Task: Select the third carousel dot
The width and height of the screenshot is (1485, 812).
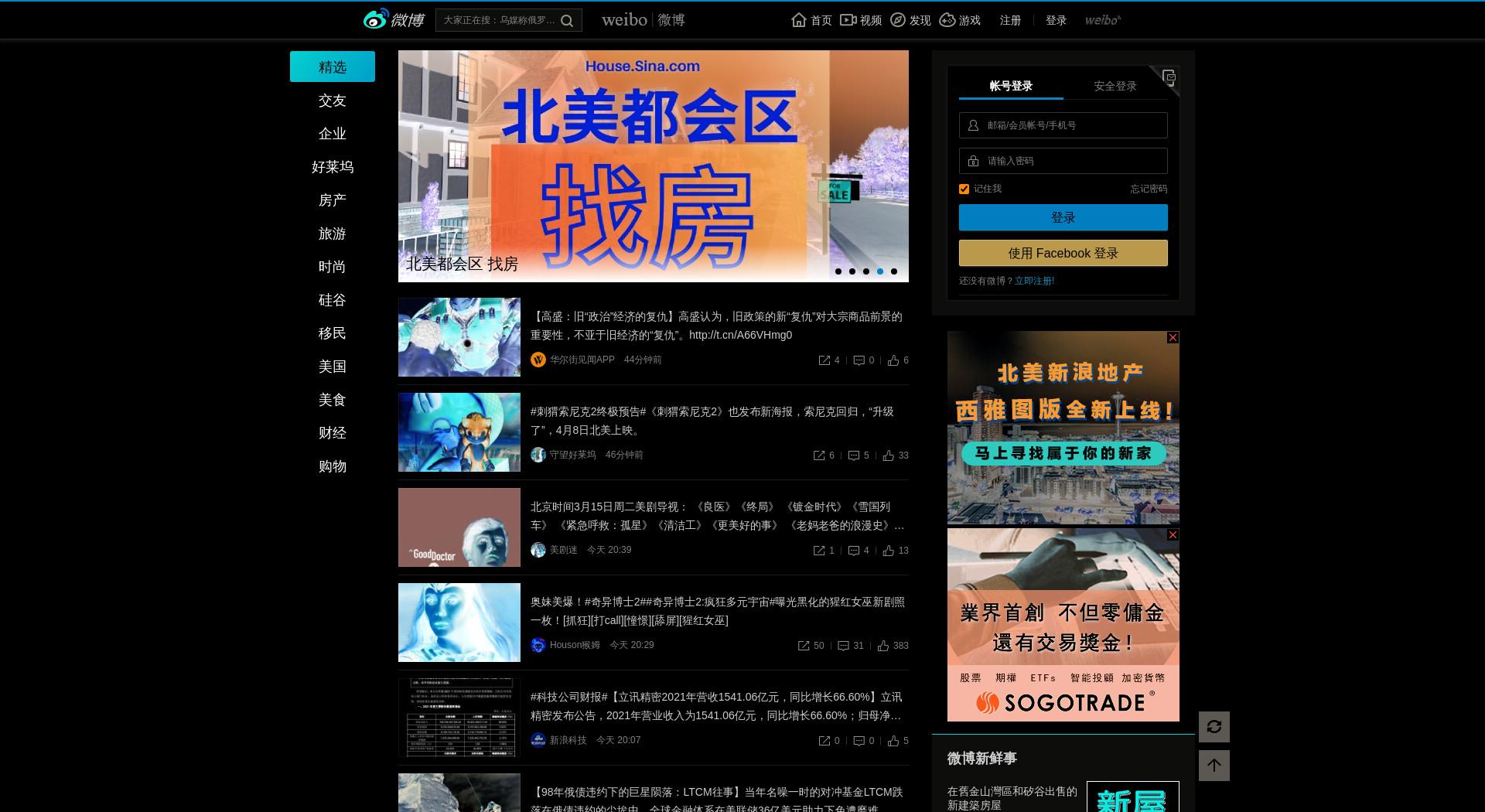Action: click(x=866, y=271)
